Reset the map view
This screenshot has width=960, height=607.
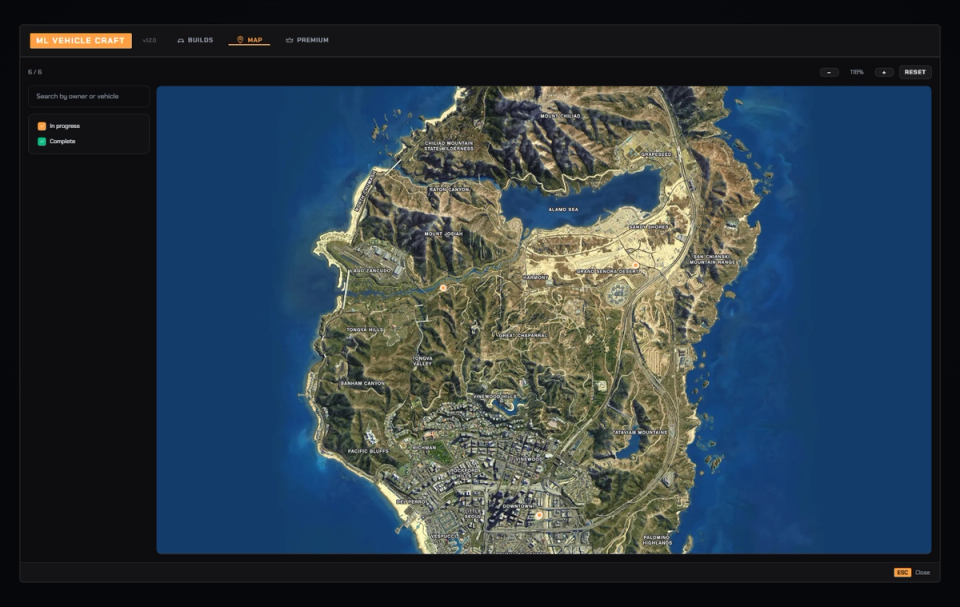tap(915, 72)
